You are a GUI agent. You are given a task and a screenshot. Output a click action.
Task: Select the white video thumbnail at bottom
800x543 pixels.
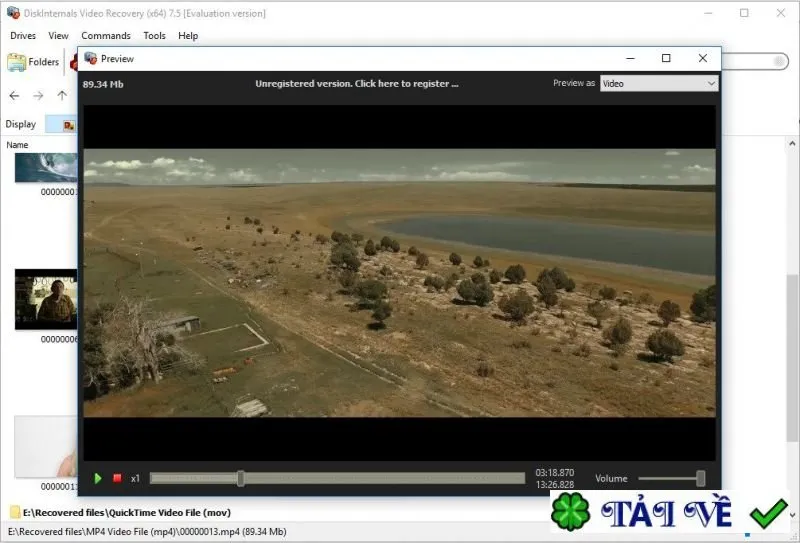coord(46,447)
